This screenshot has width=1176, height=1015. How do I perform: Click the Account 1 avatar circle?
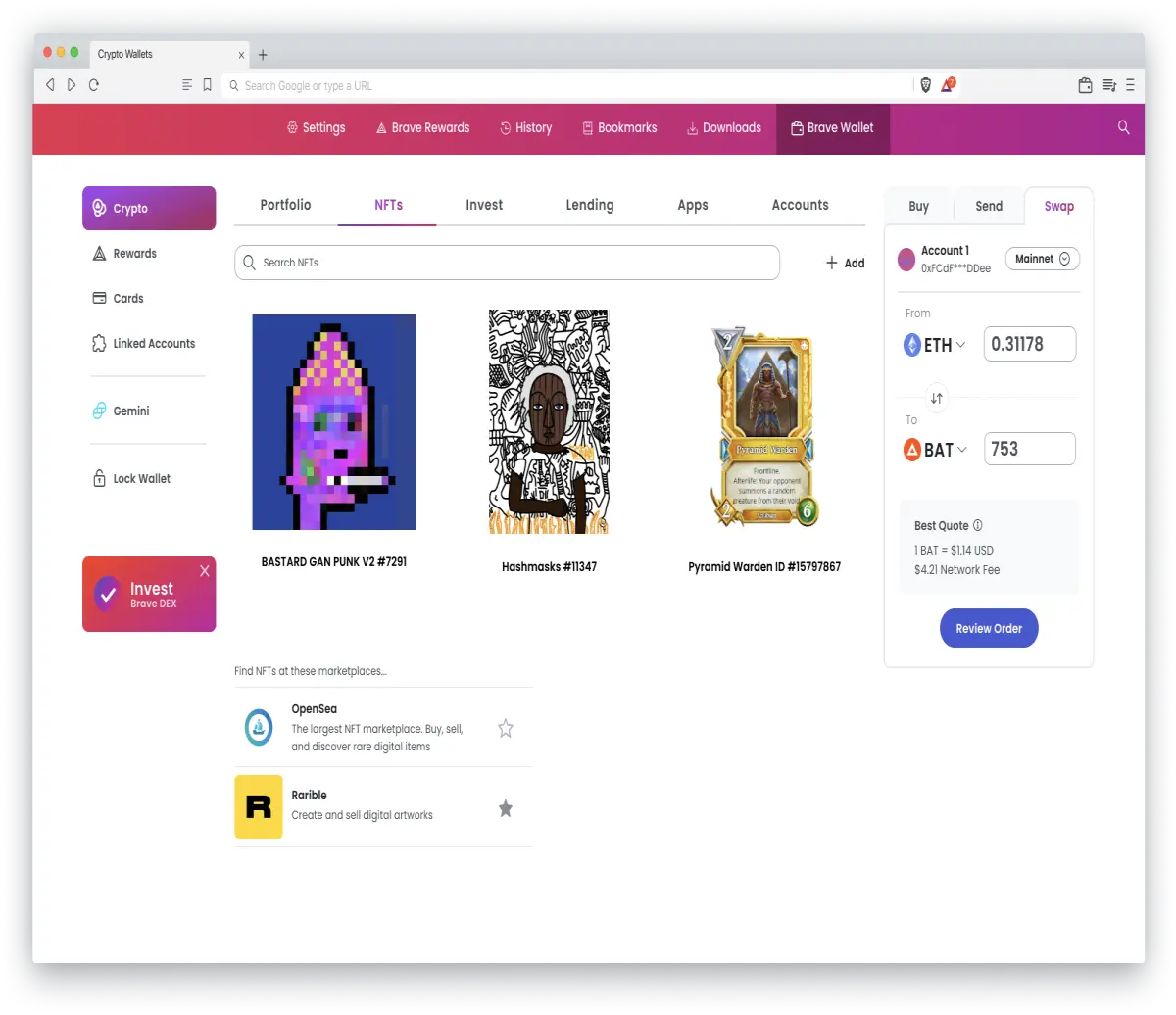[x=906, y=260]
